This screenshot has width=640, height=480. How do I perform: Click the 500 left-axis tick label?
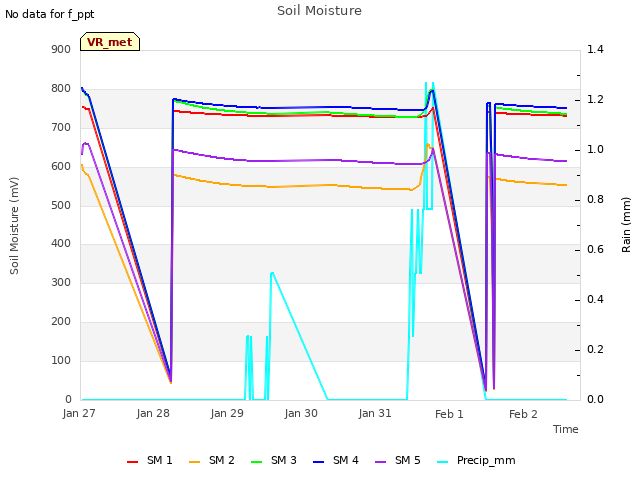click(x=61, y=205)
